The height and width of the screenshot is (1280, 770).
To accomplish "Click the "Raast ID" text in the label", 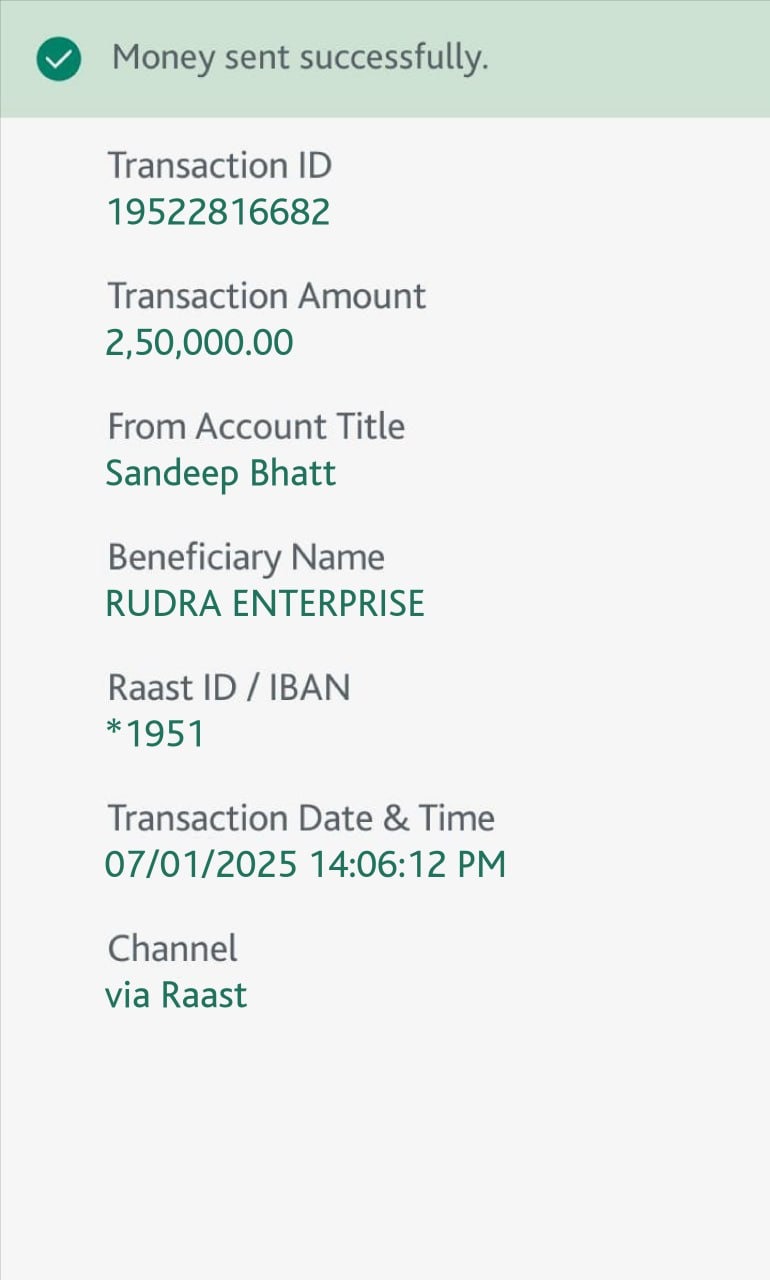I will (172, 688).
